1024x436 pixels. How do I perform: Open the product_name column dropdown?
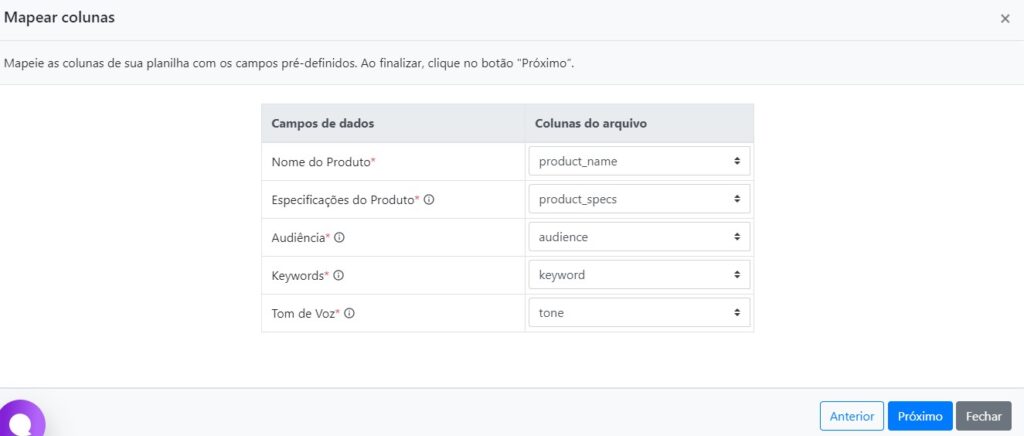pyautogui.click(x=639, y=161)
